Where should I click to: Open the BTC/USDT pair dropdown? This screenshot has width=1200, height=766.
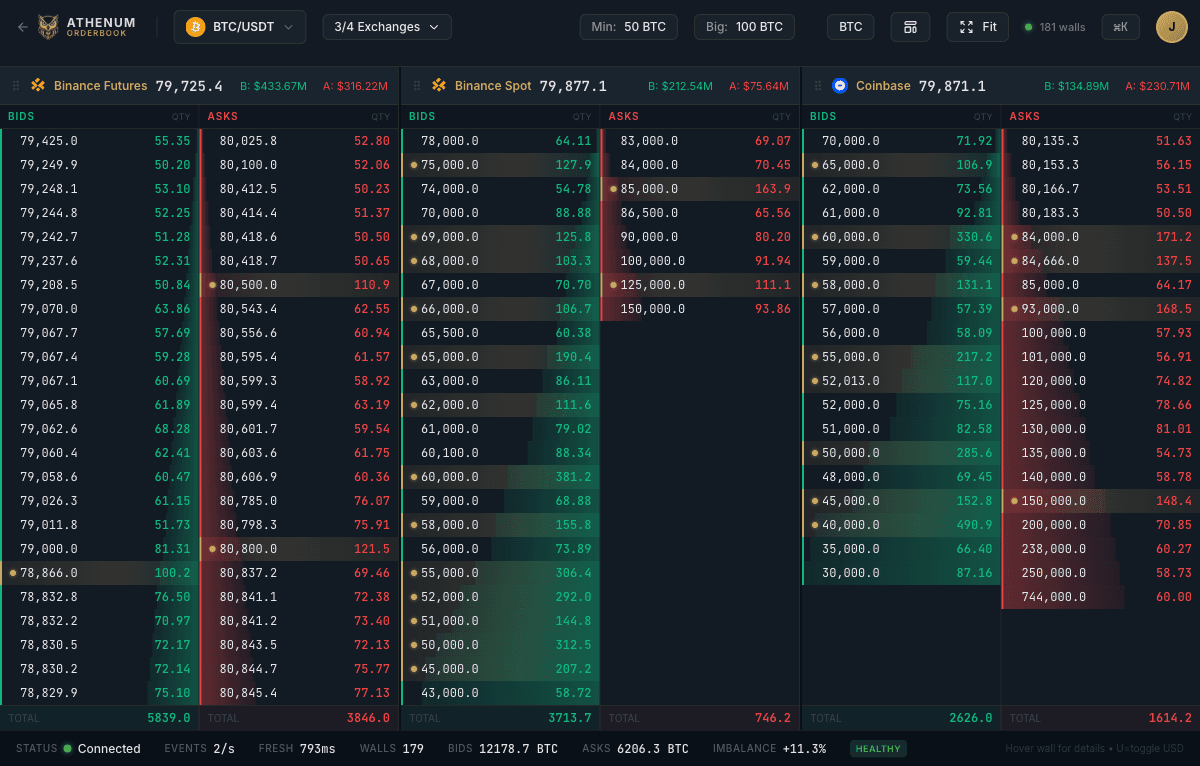(x=240, y=27)
